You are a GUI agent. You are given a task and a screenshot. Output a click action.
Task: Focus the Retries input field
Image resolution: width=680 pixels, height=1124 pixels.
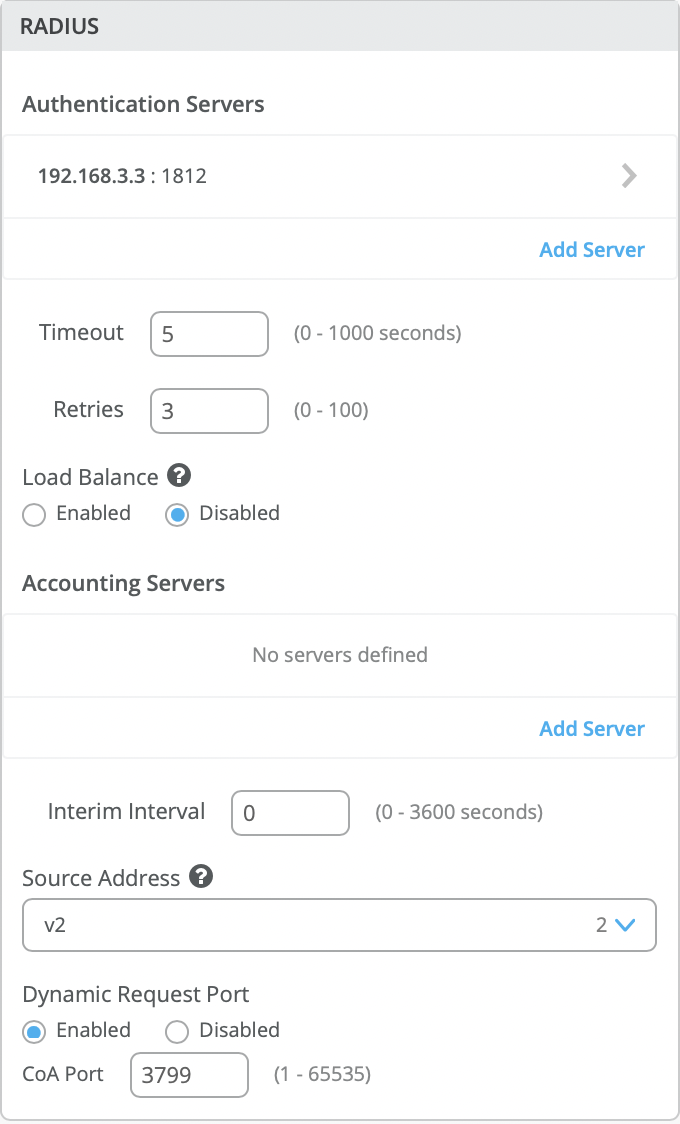coord(209,411)
